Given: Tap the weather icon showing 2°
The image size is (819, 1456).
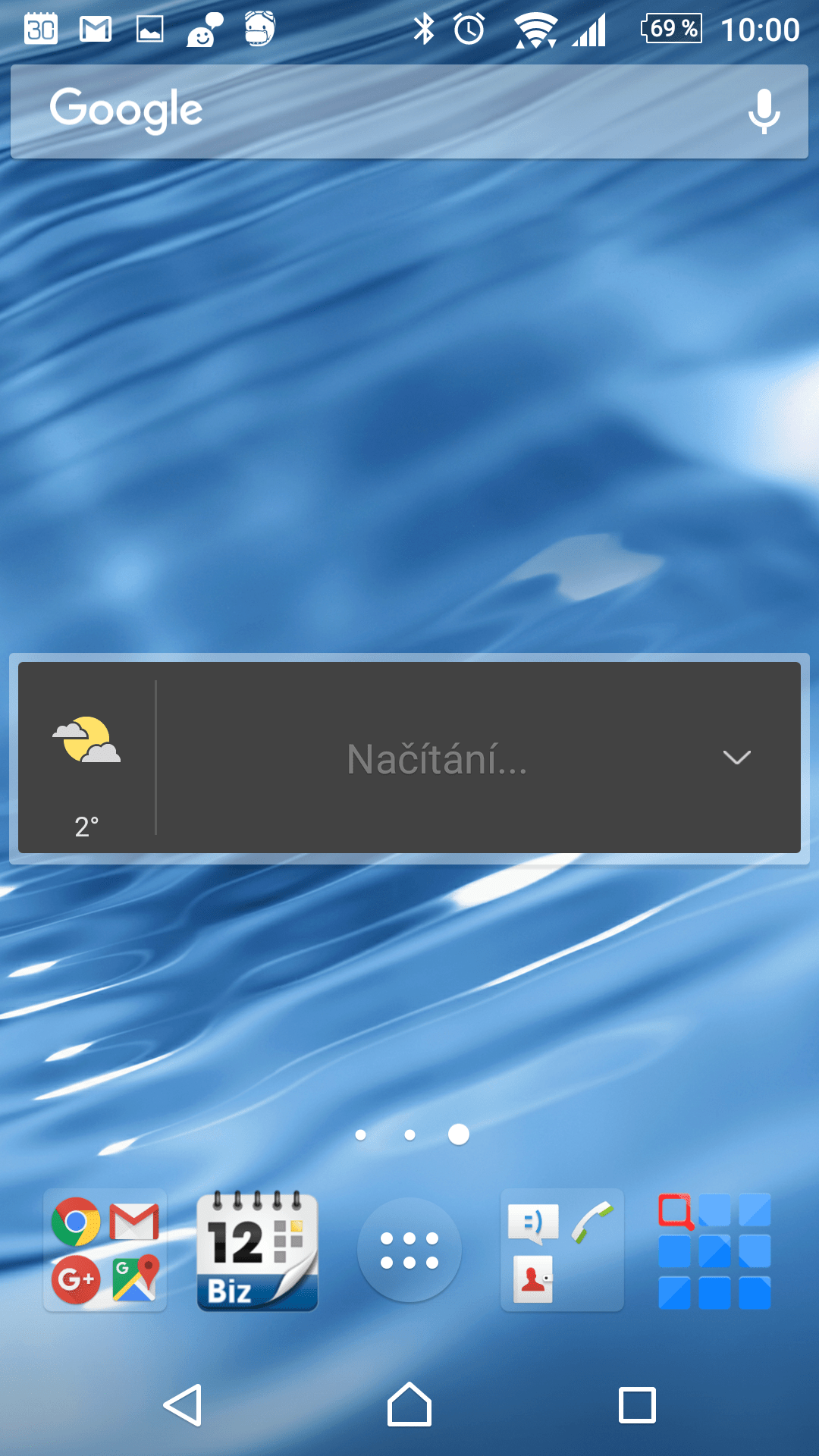Looking at the screenshot, I should click(86, 741).
